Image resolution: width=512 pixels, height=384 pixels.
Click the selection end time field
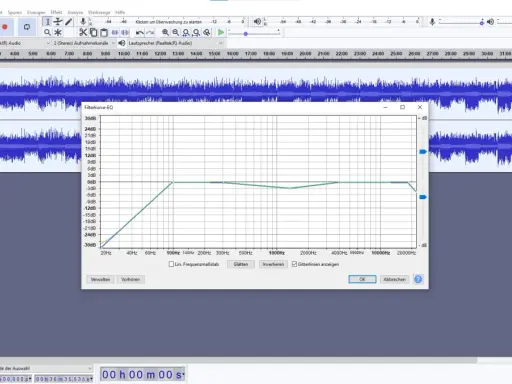click(x=64, y=379)
